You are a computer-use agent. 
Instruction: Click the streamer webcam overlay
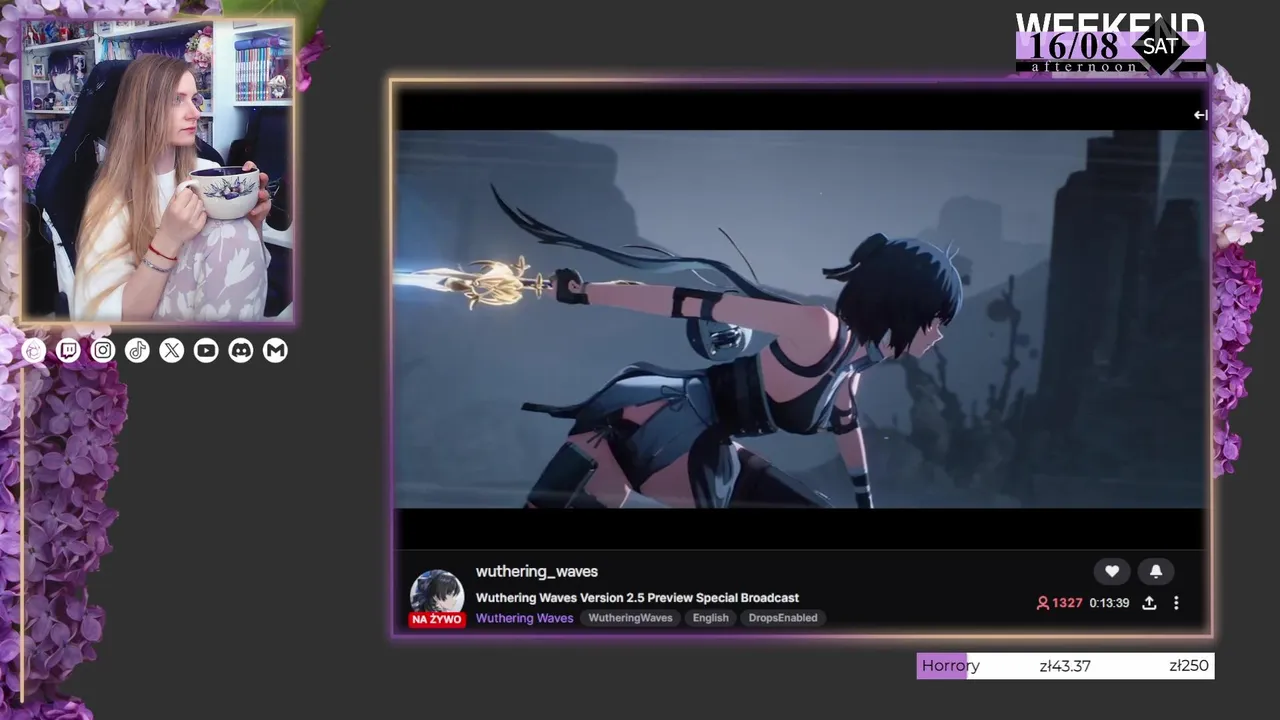(x=158, y=171)
